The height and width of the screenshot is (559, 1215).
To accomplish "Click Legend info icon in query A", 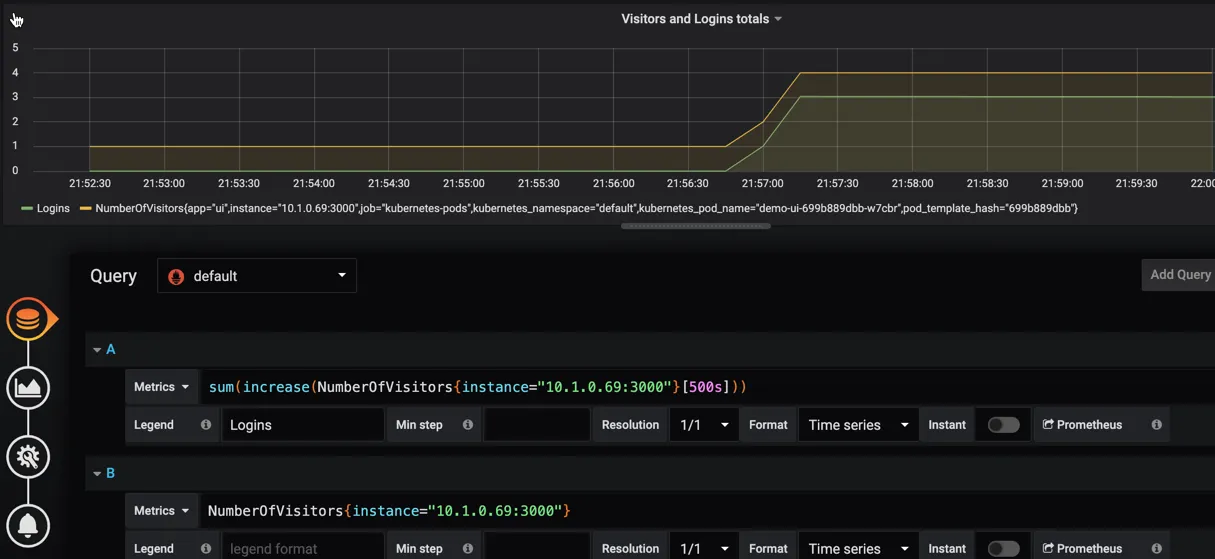I will point(206,425).
